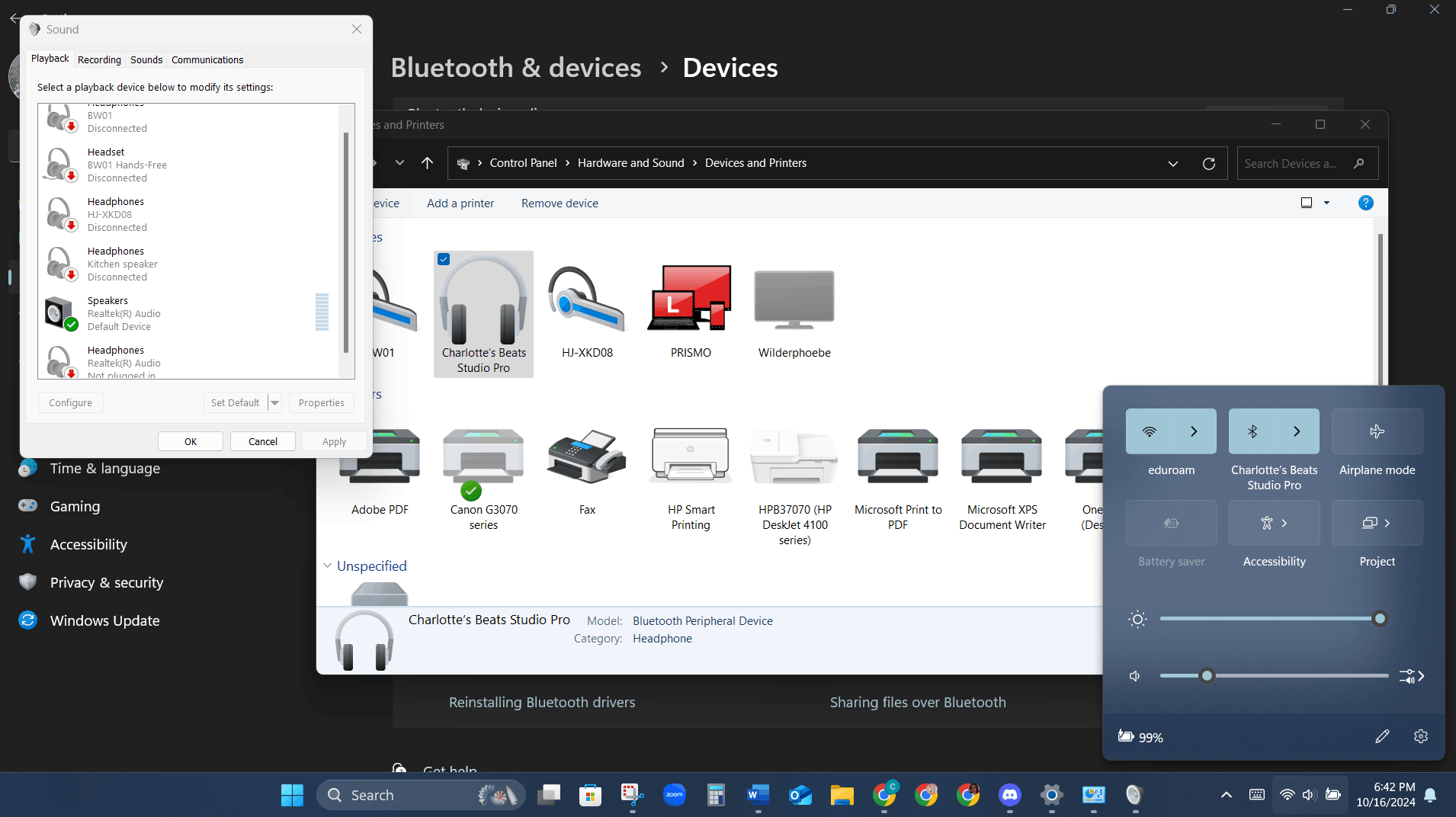The height and width of the screenshot is (817, 1456).
Task: Refresh the Devices and Printers view
Action: tap(1208, 163)
